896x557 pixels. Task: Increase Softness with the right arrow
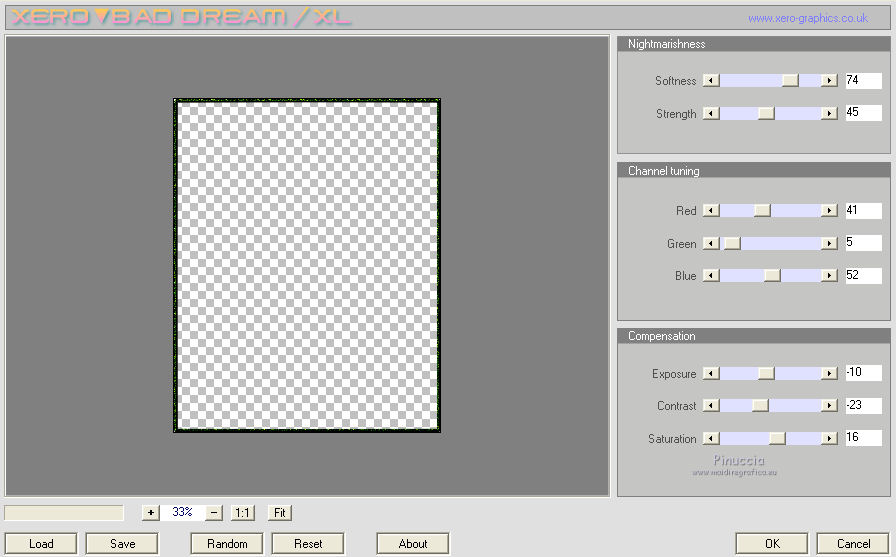coord(829,81)
